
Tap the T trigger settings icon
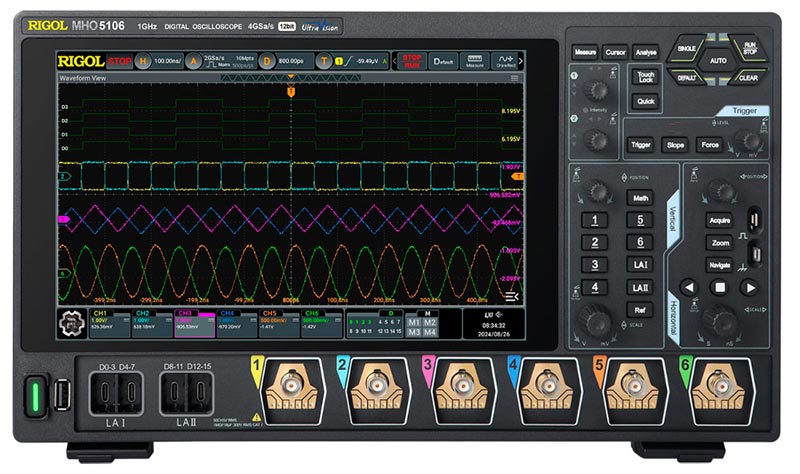(324, 62)
